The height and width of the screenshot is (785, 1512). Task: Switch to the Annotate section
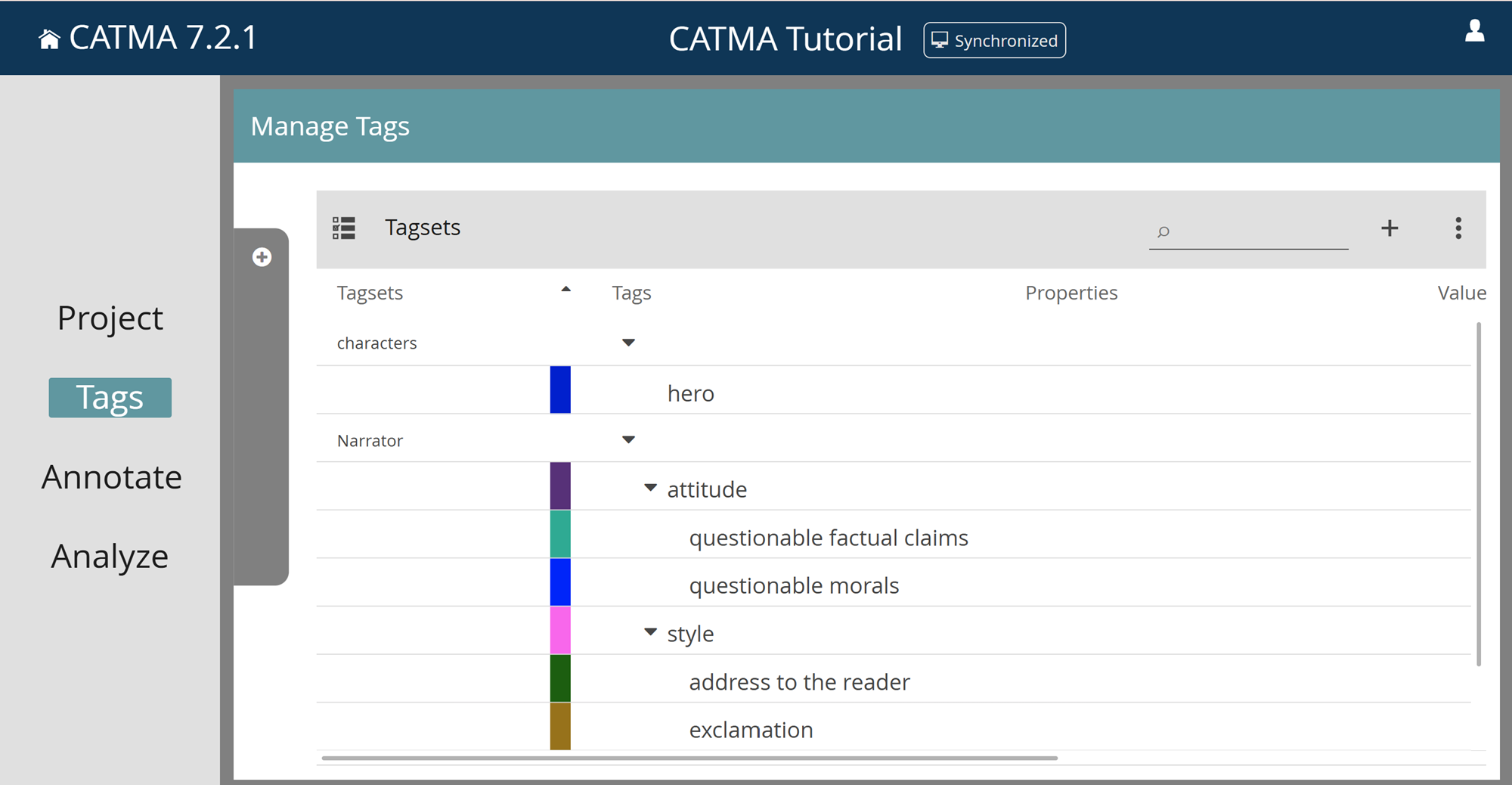(x=112, y=476)
